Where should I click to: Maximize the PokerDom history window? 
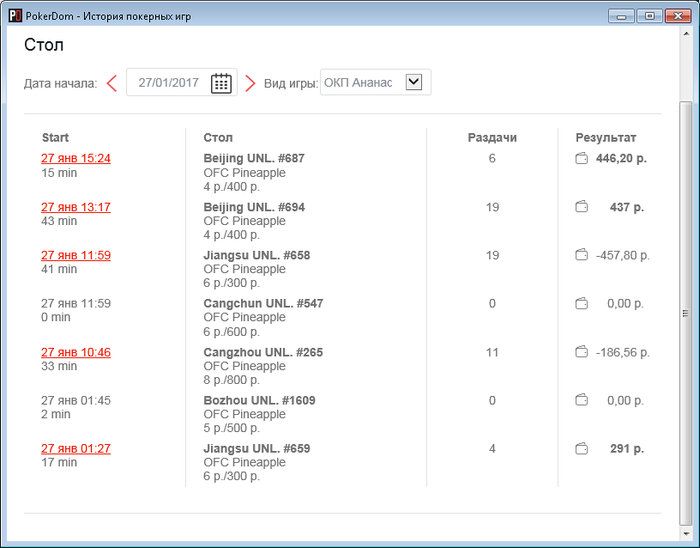[x=650, y=16]
